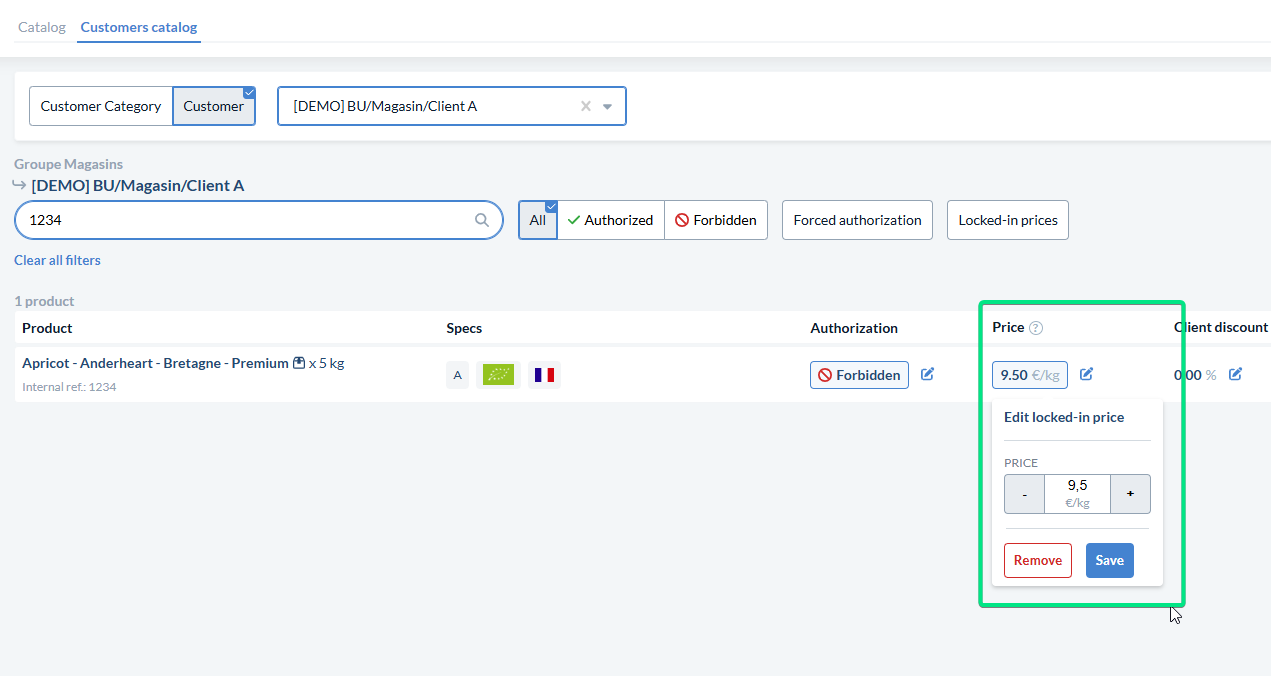Expand the customer selector dropdown arrow
The image size is (1271, 676).
point(607,107)
